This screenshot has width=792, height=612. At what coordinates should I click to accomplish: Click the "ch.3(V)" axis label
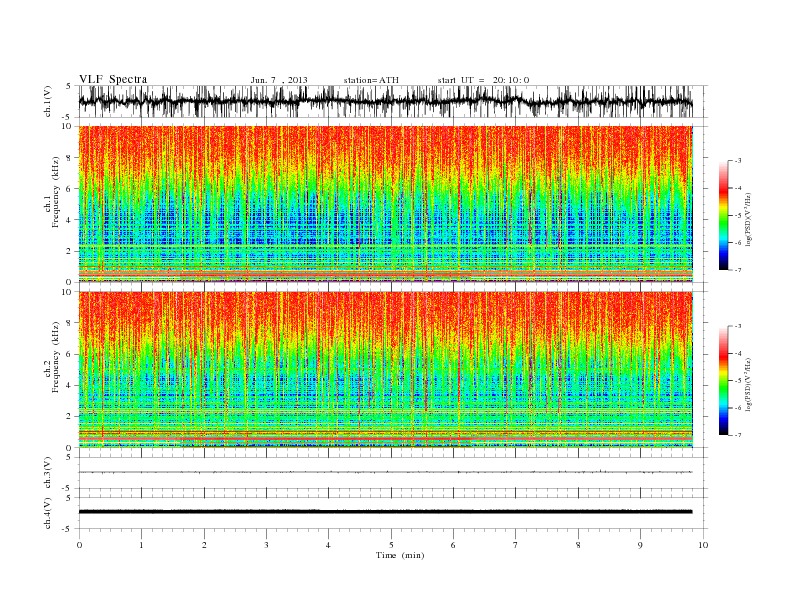pos(48,473)
